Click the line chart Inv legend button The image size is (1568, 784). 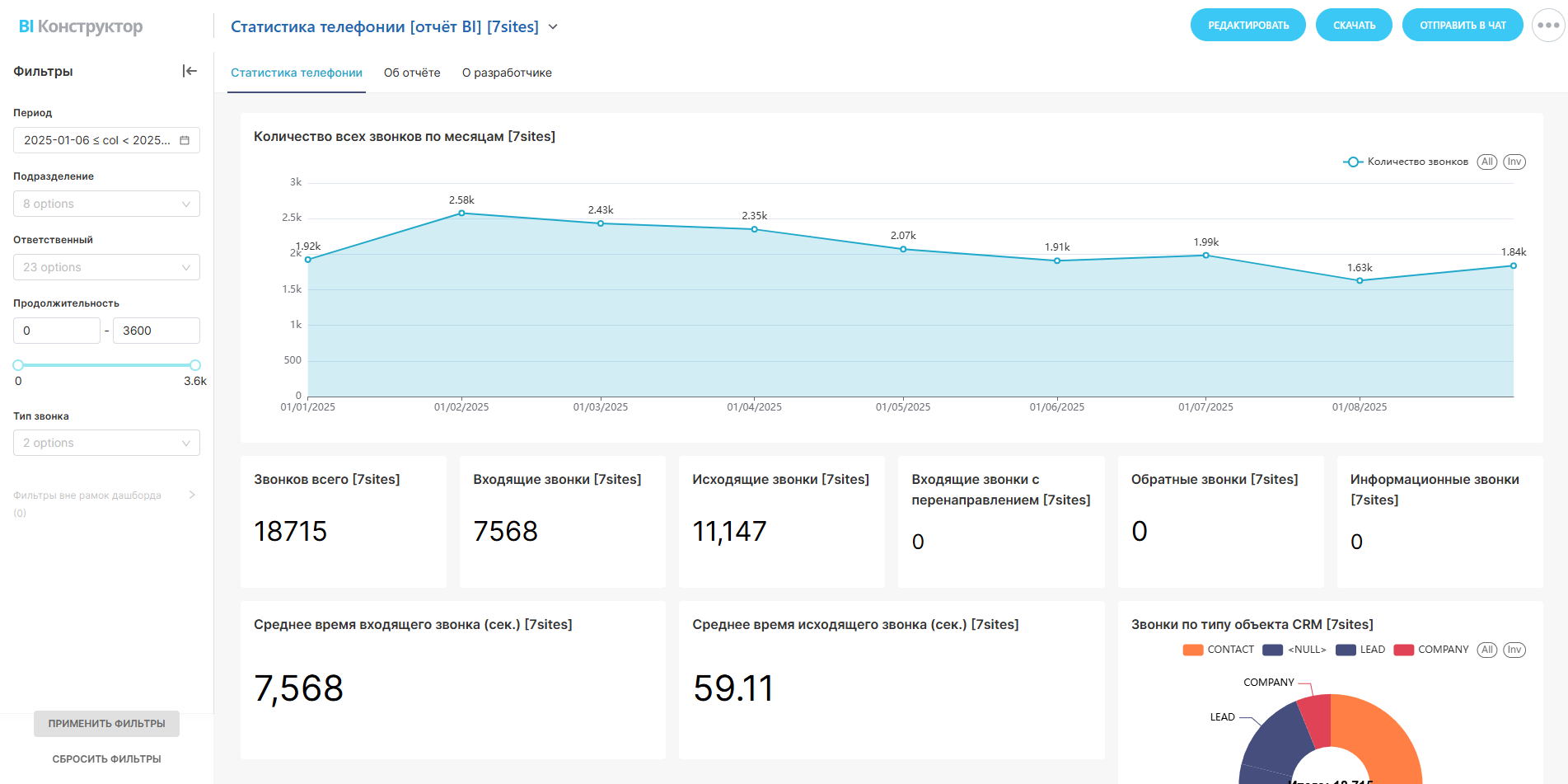point(1514,162)
